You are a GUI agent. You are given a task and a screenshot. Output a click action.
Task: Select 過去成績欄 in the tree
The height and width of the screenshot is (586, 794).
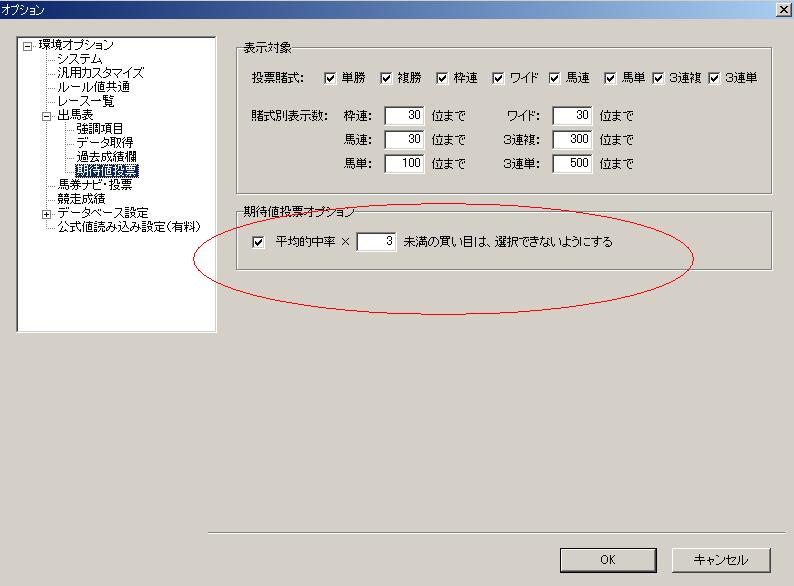point(106,157)
